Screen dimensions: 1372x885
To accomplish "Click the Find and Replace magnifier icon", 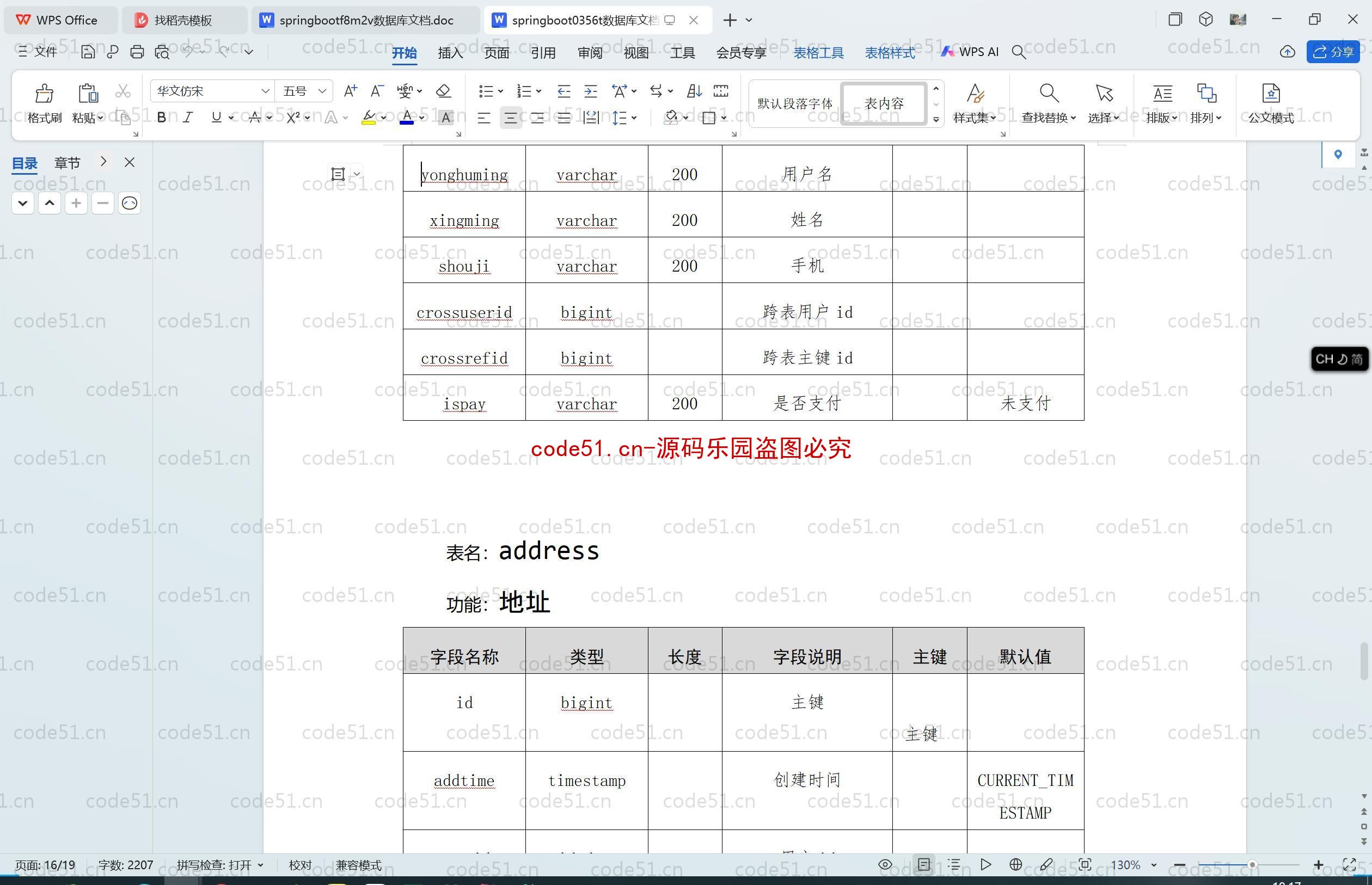I will click(x=1049, y=93).
